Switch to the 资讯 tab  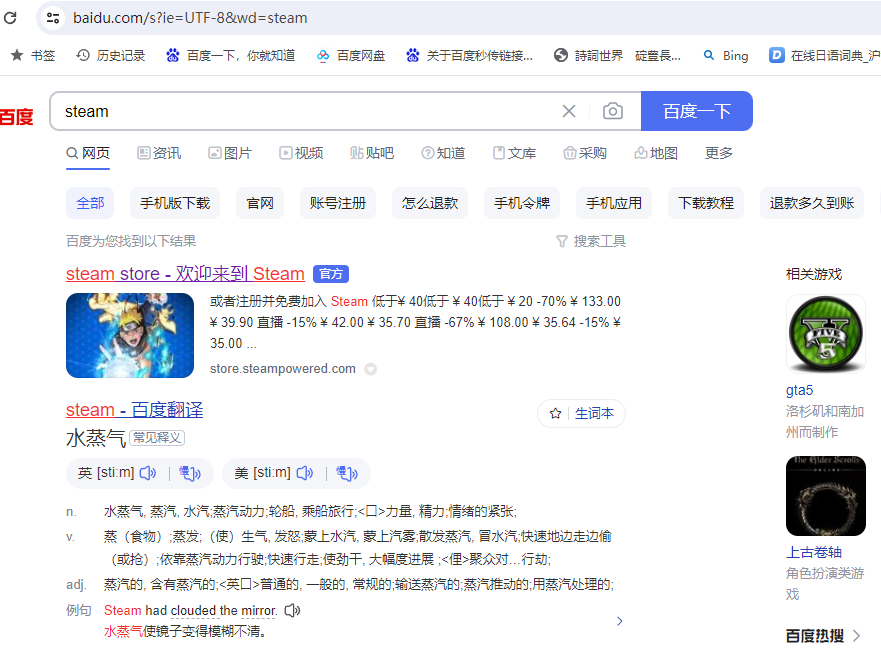pos(159,153)
